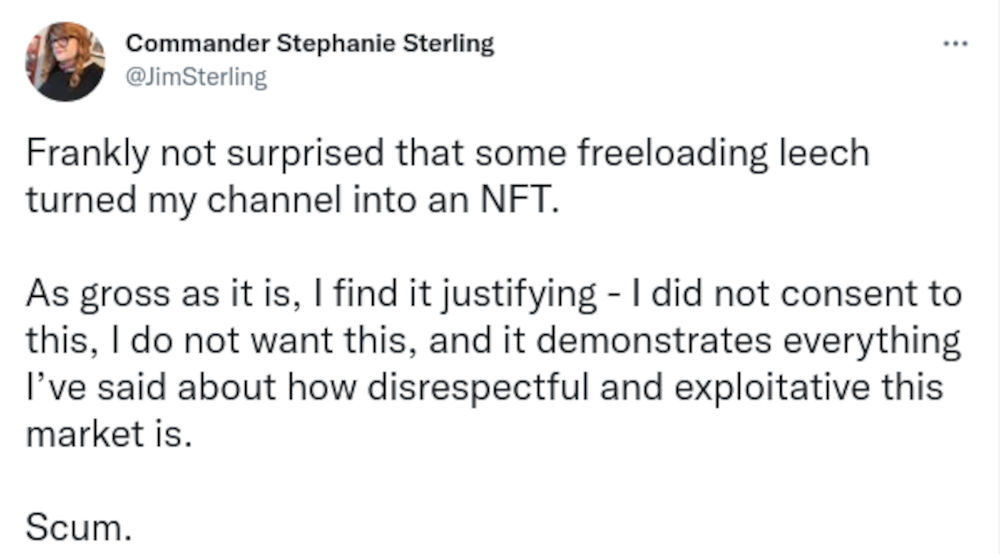
Task: Open the Commander Stephanie Sterling profile name
Action: (x=310, y=44)
